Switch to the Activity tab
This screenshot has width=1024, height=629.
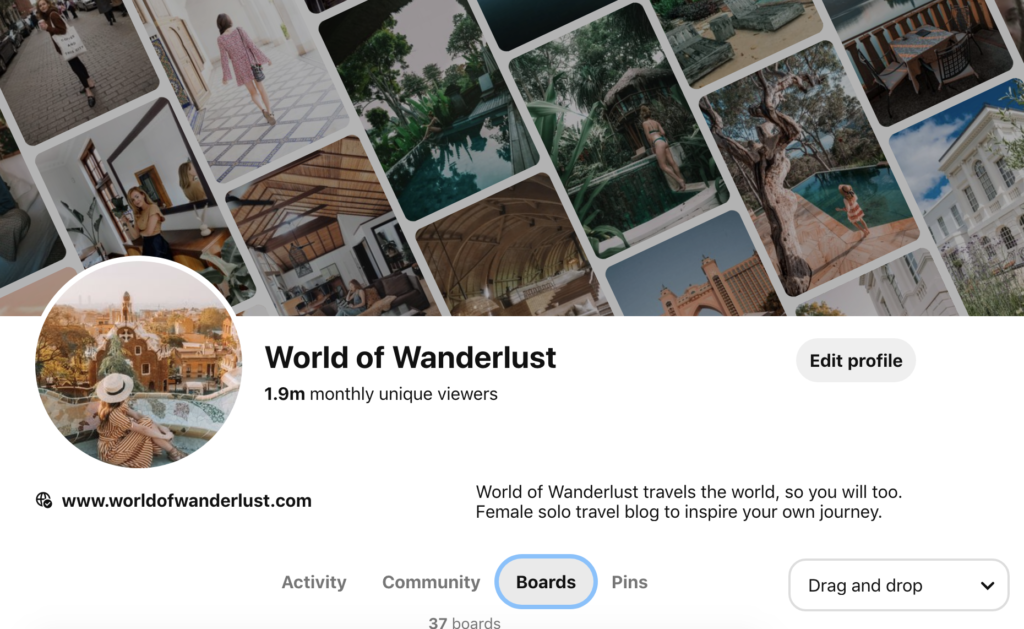[313, 582]
